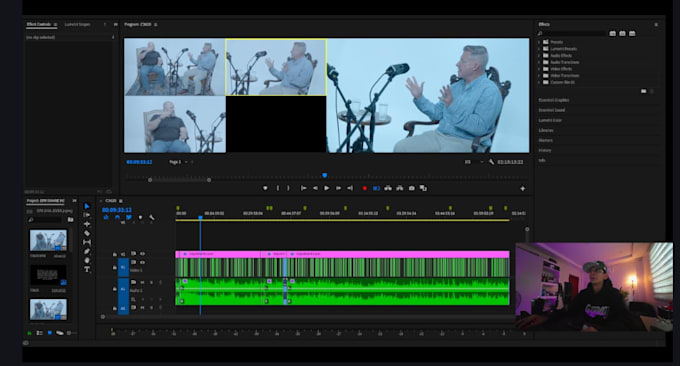Expand Custom Bin folder
This screenshot has height=366, width=680.
click(540, 82)
